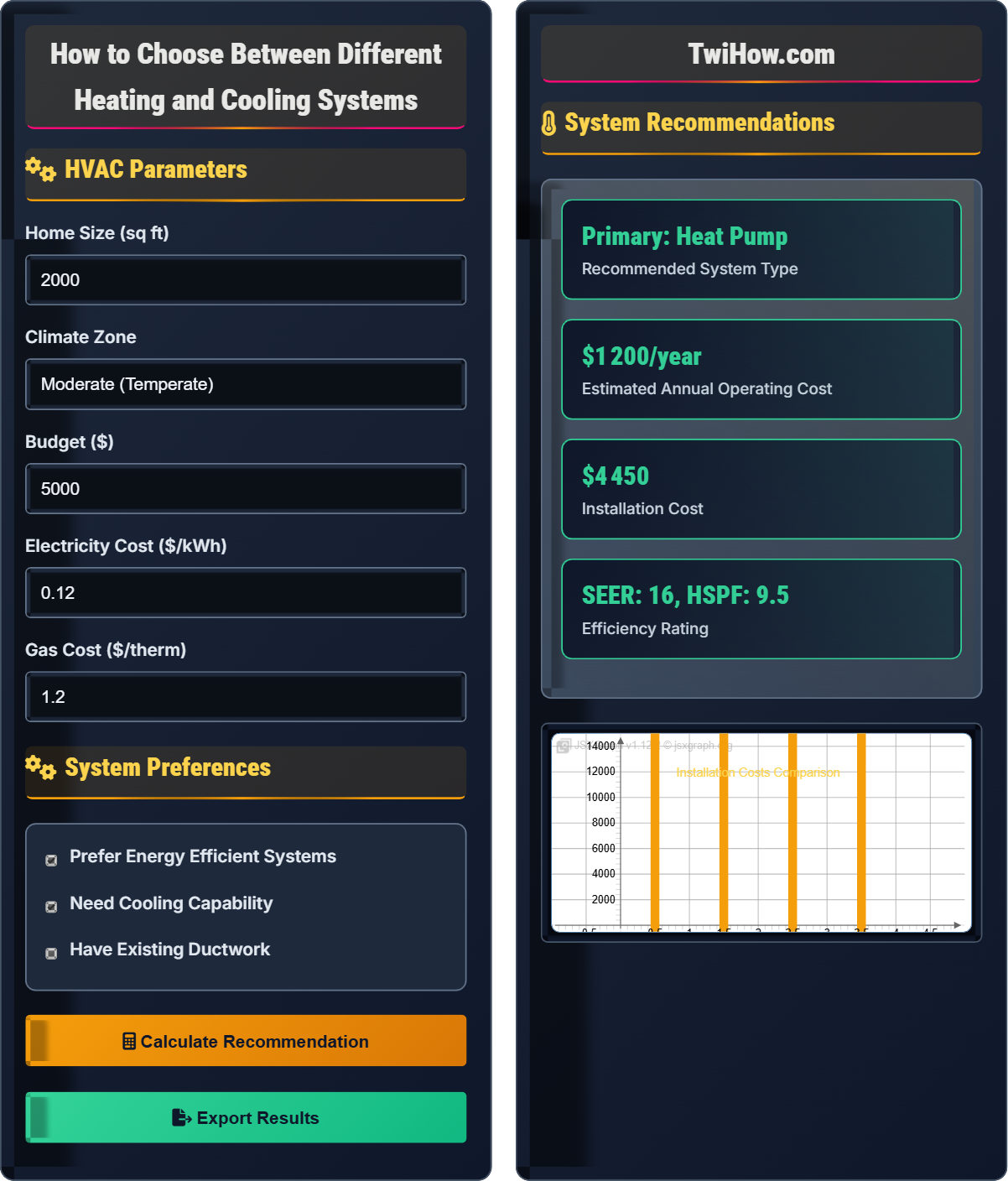Toggle Need Cooling Capability checkbox
Screen dimensions: 1008x1181
click(x=51, y=907)
